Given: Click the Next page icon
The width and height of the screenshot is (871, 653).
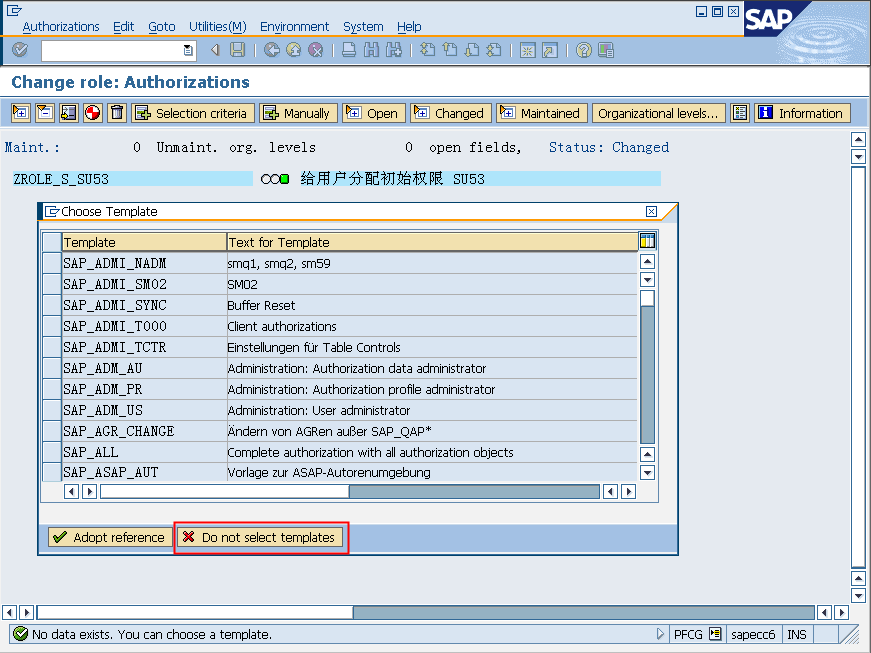Looking at the screenshot, I should pos(472,50).
